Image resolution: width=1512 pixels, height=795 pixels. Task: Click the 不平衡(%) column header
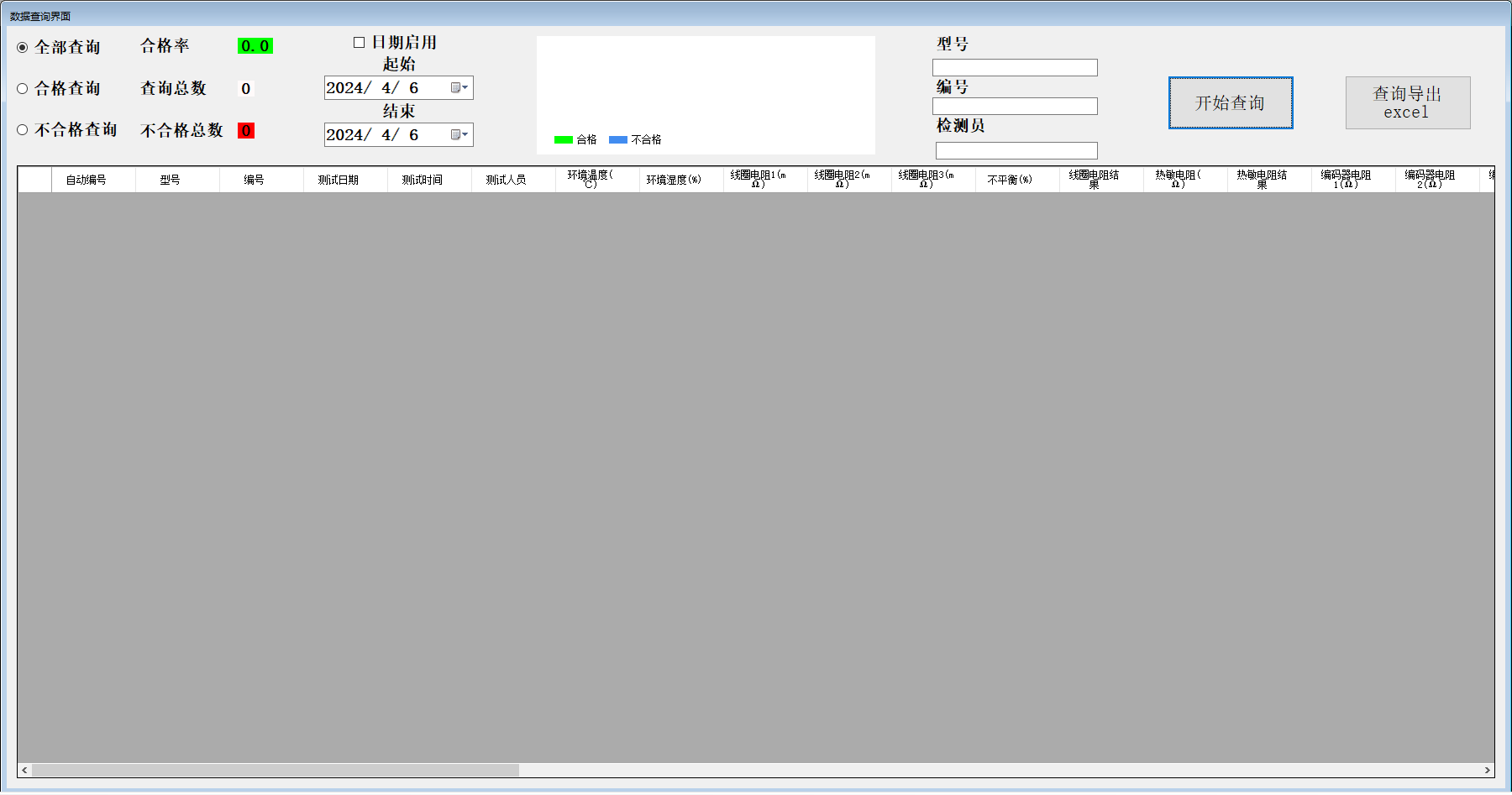coord(1010,180)
